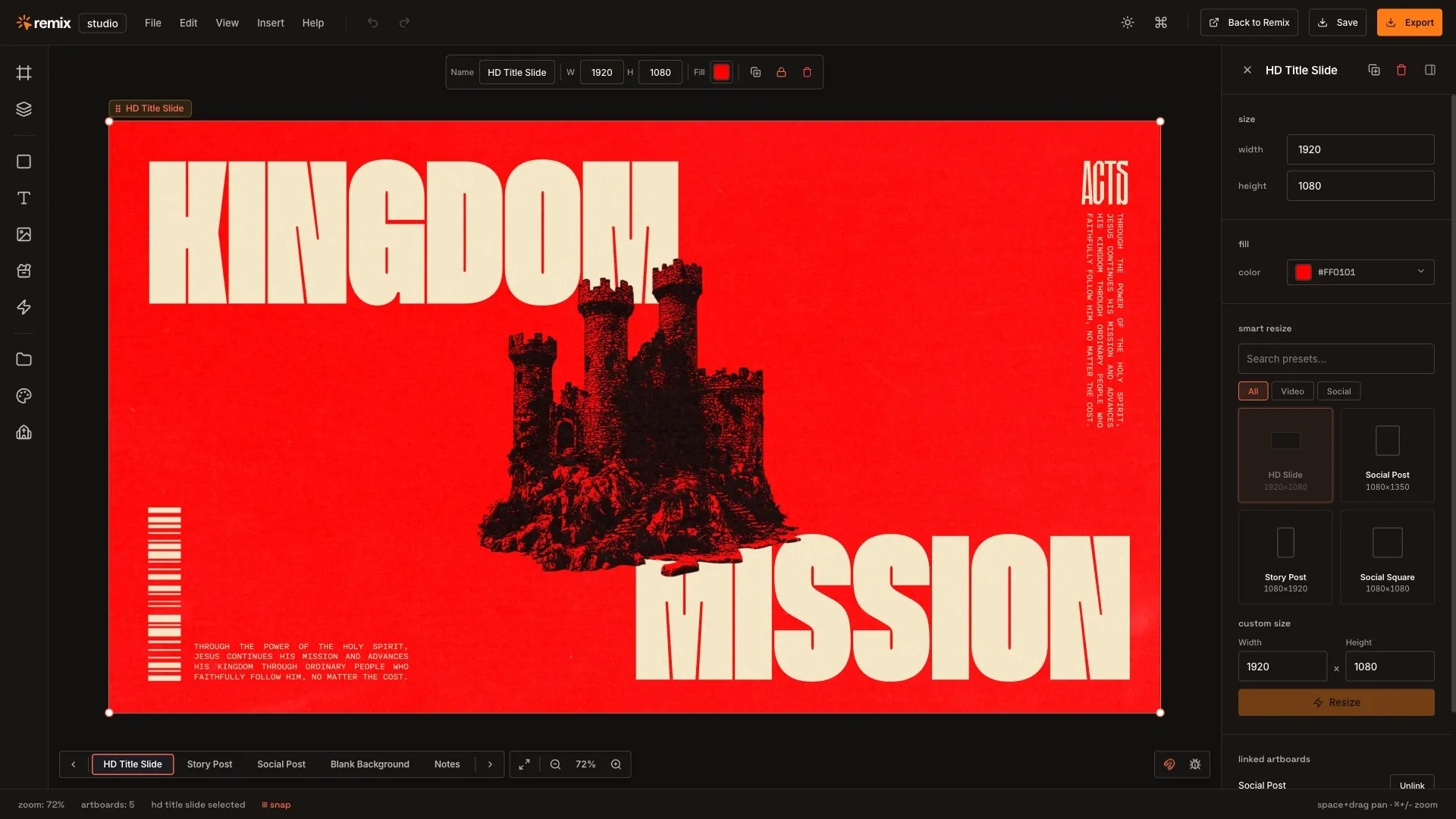Image resolution: width=1456 pixels, height=819 pixels.
Task: Choose HD Slide 1920×1080 preset
Action: pyautogui.click(x=1285, y=455)
